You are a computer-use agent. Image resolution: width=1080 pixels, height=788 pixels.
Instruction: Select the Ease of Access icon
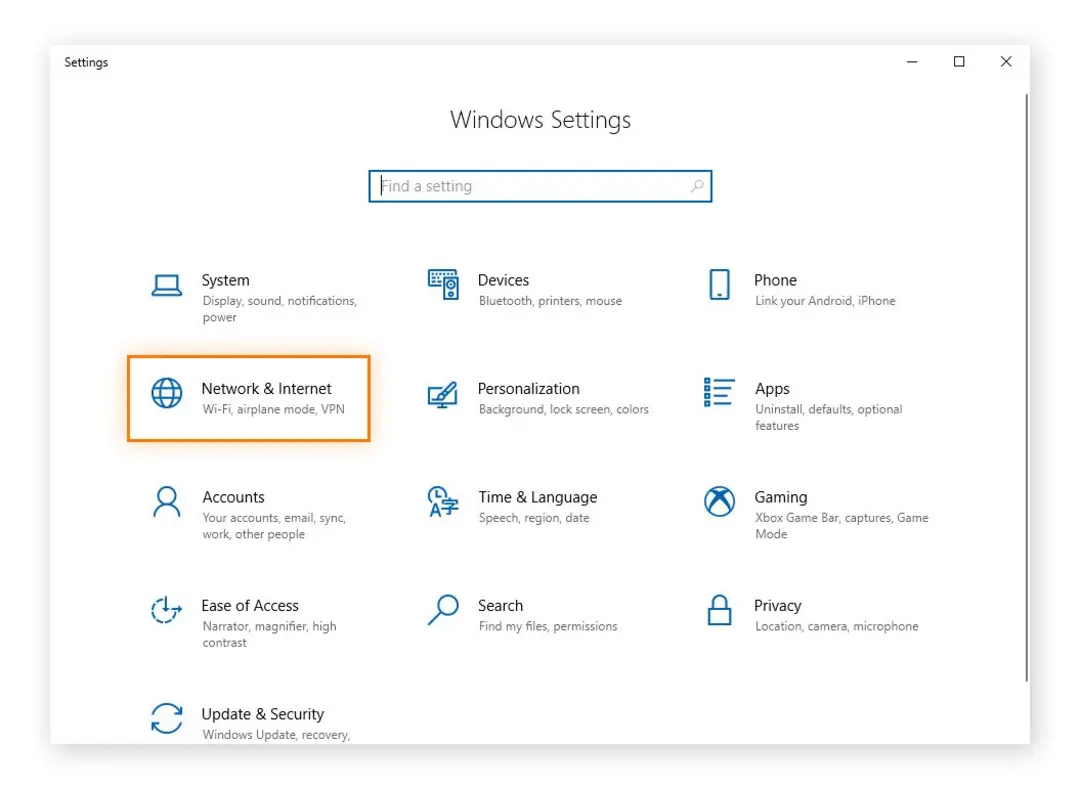tap(167, 610)
